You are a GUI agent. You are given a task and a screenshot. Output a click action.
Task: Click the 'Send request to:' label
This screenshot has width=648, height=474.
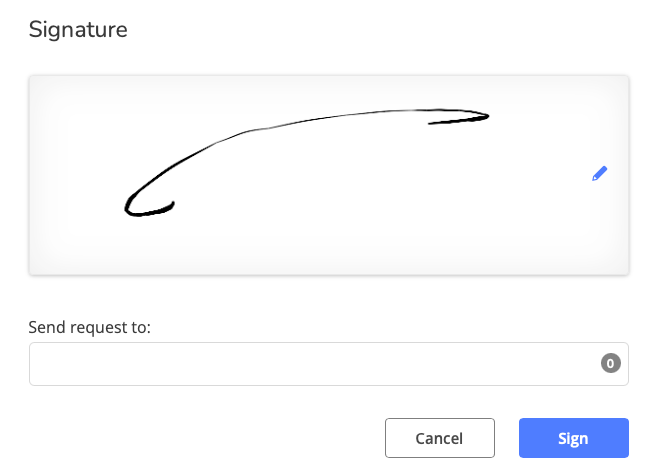tap(89, 327)
